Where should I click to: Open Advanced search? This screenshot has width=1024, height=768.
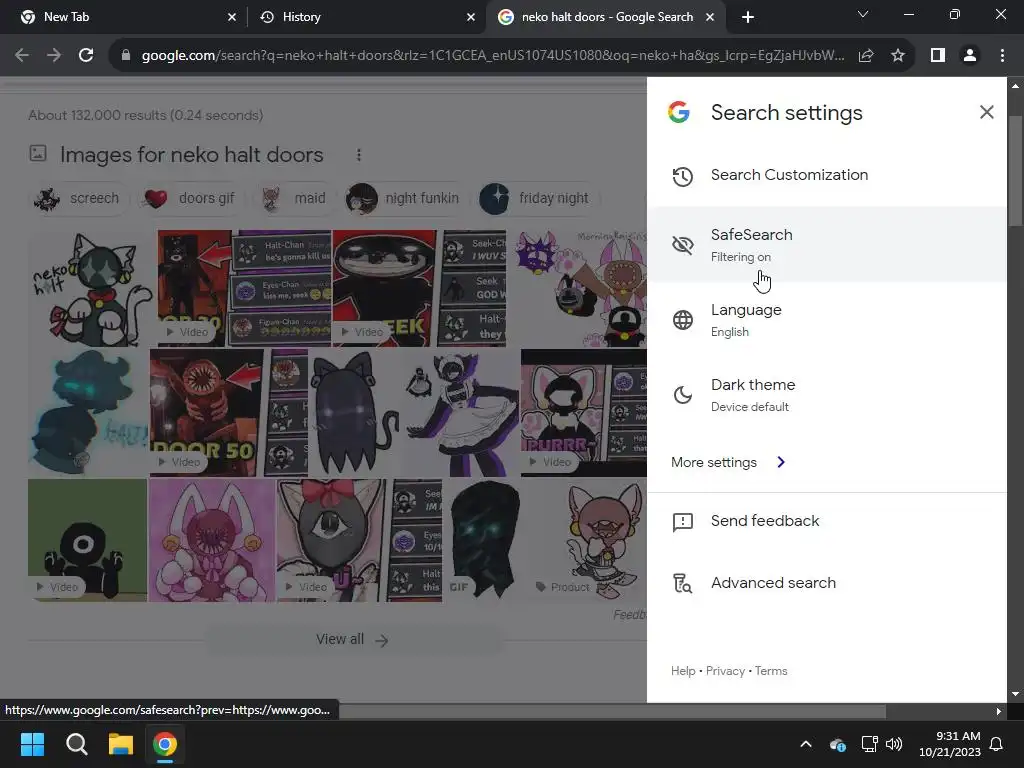[827, 583]
